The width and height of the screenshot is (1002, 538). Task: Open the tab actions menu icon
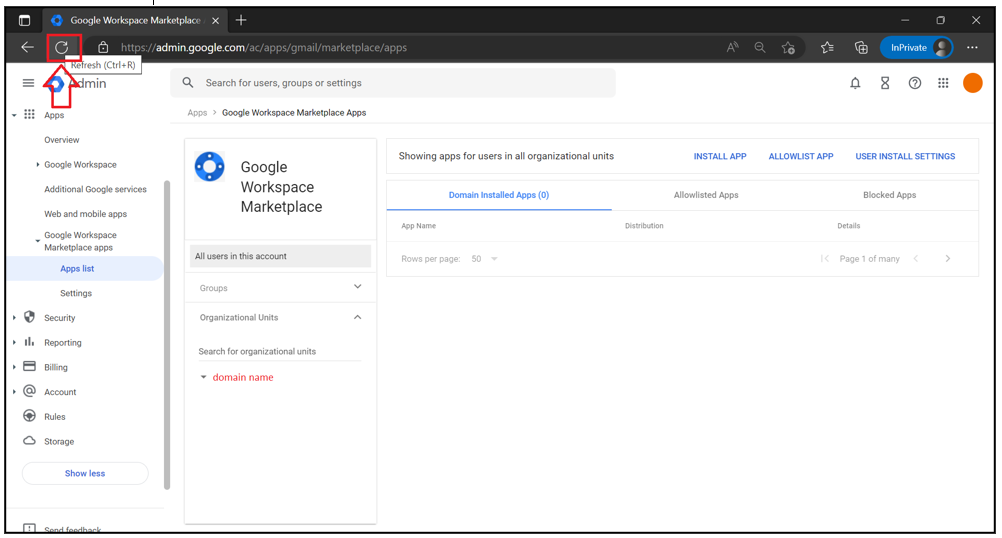(24, 20)
